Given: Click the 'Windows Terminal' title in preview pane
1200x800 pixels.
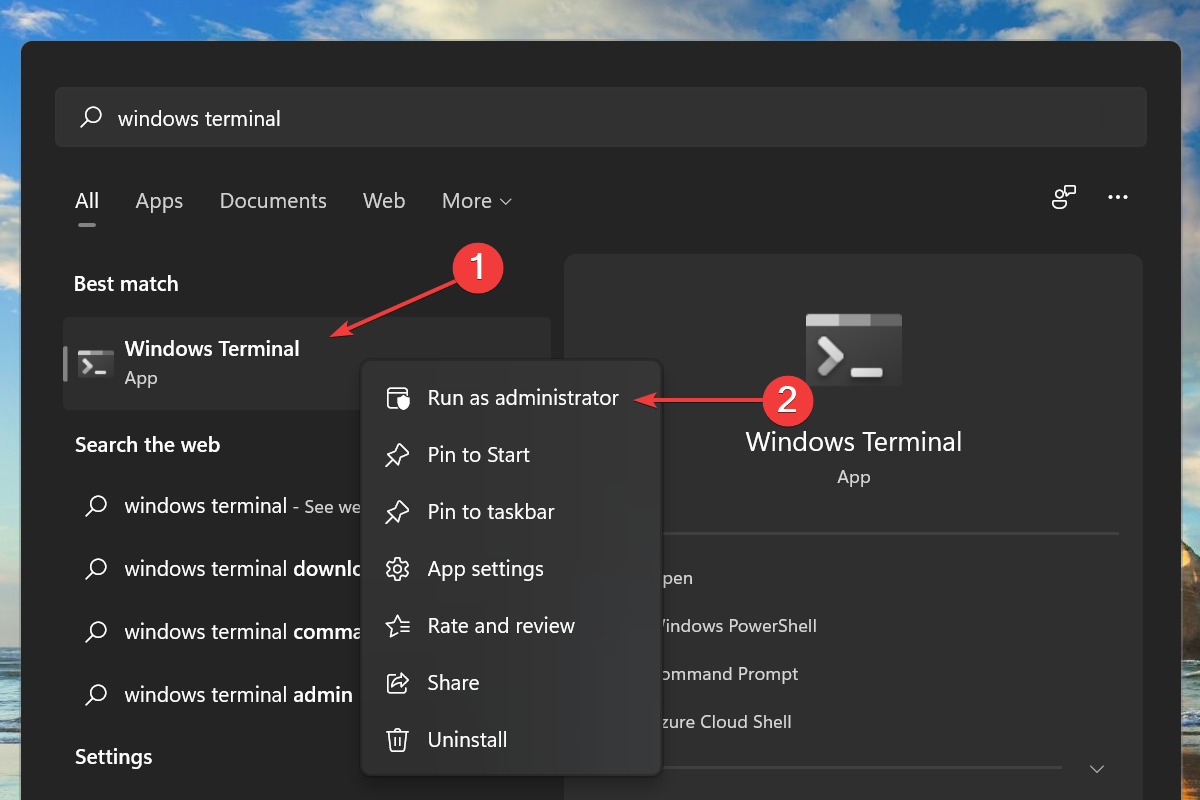Looking at the screenshot, I should (854, 442).
